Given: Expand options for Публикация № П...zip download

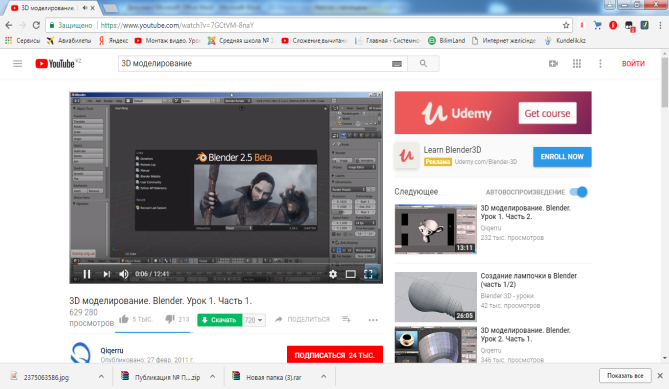Looking at the screenshot, I should 212,376.
